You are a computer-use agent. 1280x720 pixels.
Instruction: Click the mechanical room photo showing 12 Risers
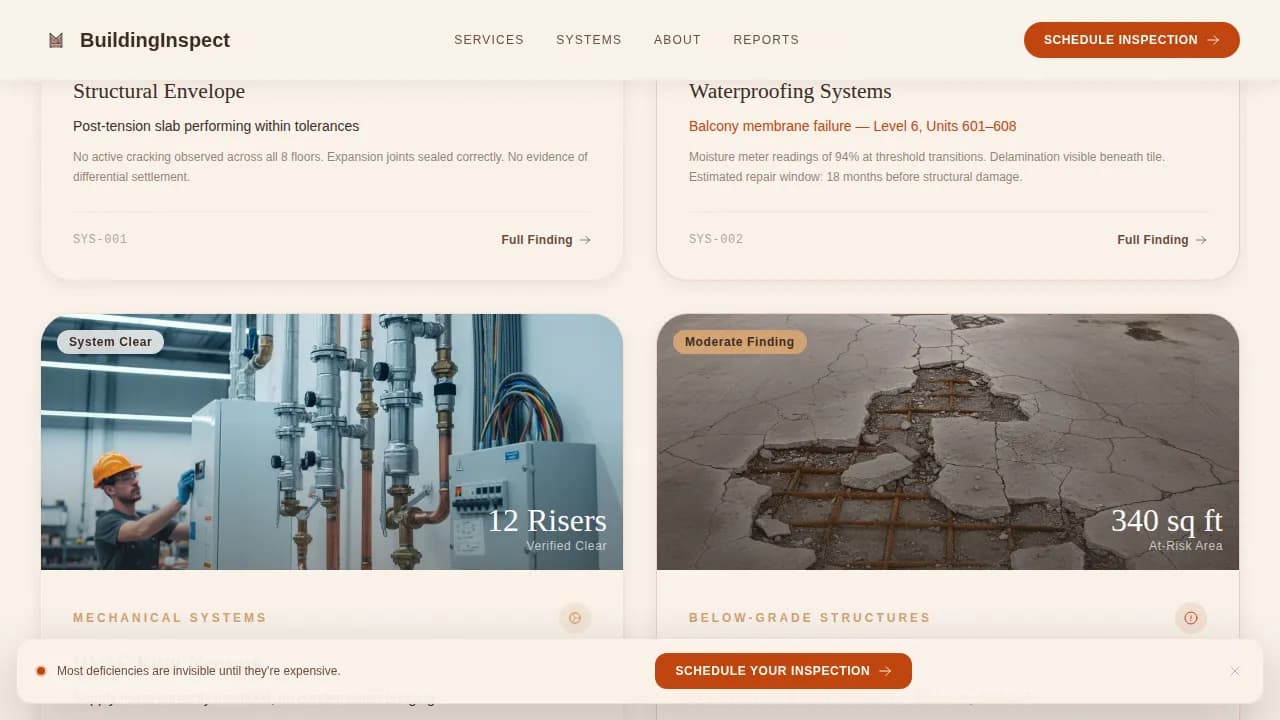click(x=331, y=441)
